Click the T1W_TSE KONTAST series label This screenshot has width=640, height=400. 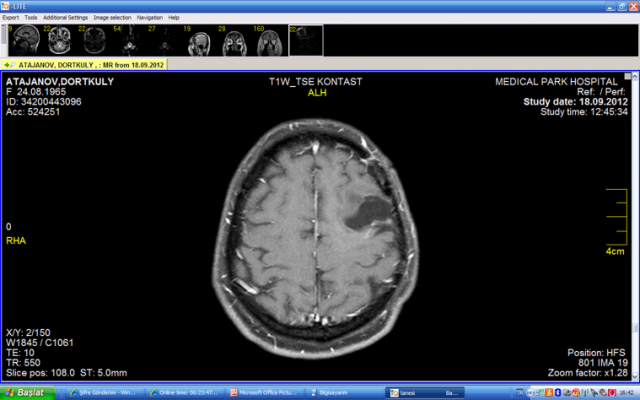316,82
